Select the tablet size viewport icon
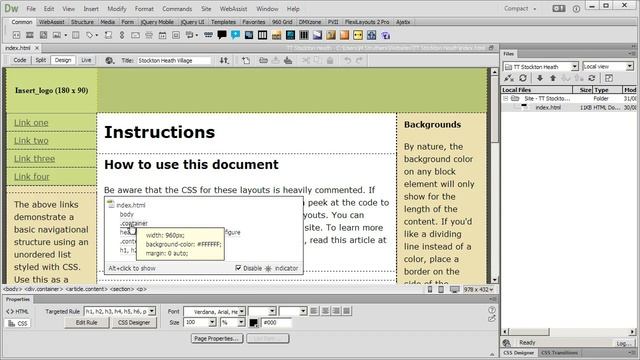Screen dimensions: 640x360 tap(441, 289)
